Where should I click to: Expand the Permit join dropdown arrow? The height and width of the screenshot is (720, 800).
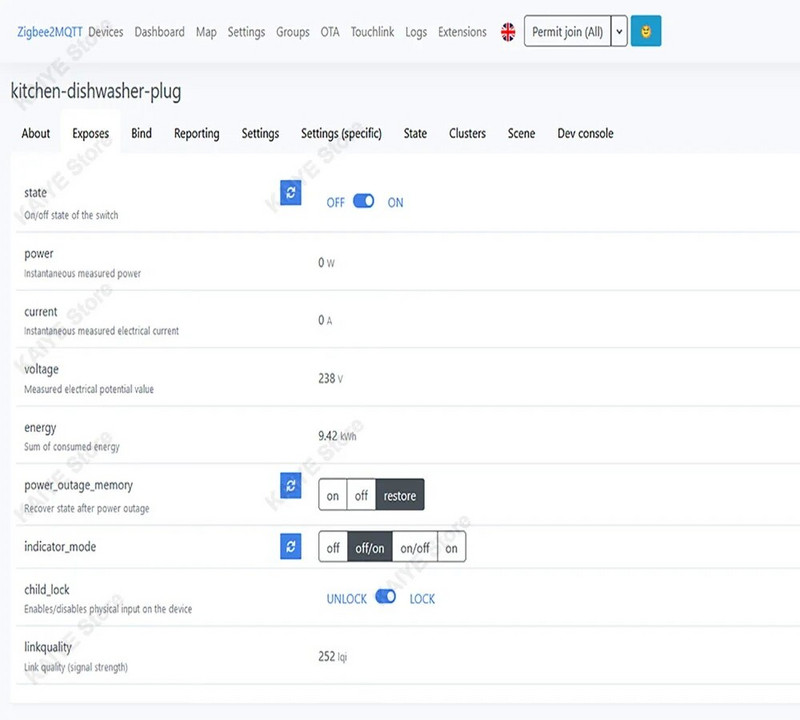(620, 32)
